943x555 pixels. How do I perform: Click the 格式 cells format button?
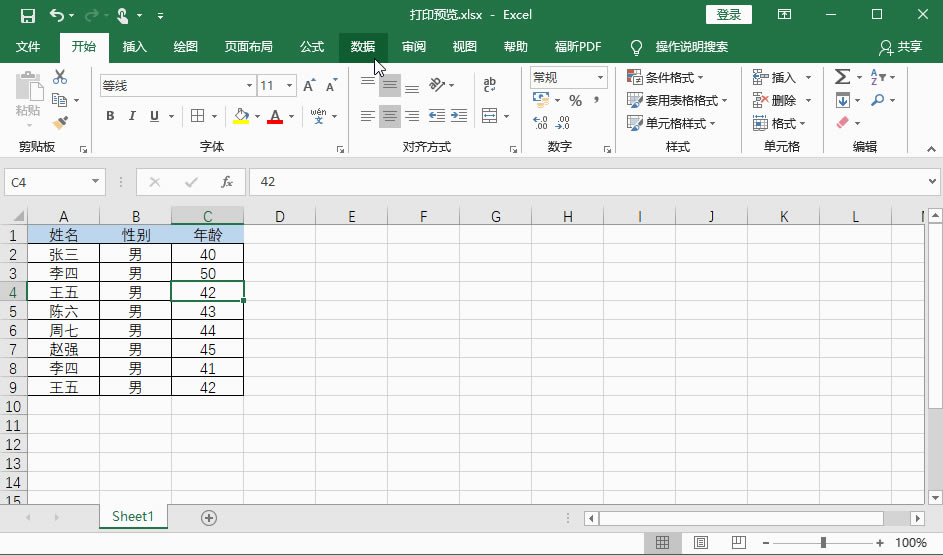pyautogui.click(x=779, y=123)
